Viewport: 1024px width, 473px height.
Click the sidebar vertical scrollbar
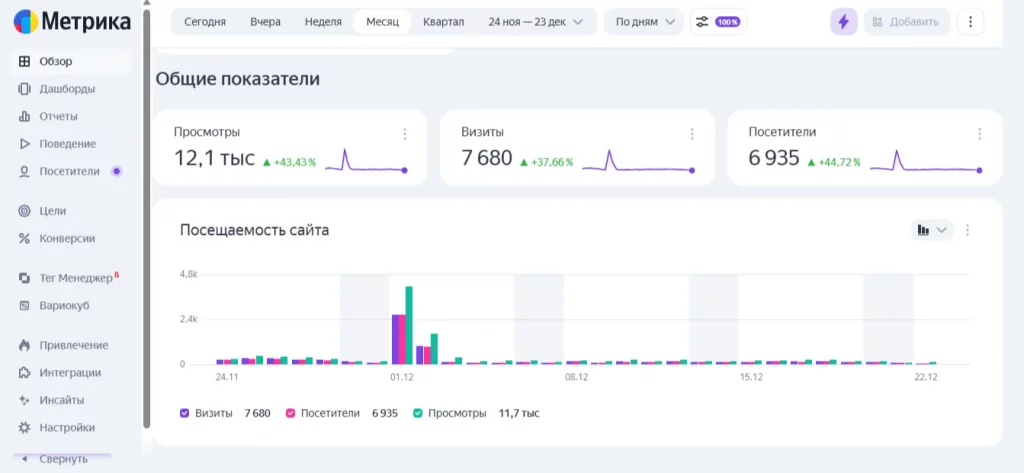pos(147,220)
